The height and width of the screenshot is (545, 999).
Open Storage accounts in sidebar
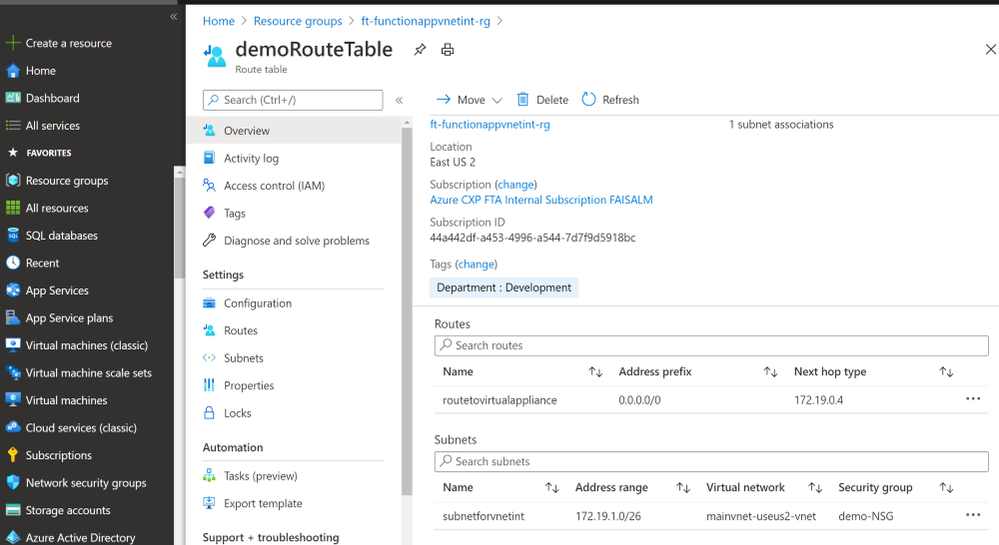coord(68,510)
